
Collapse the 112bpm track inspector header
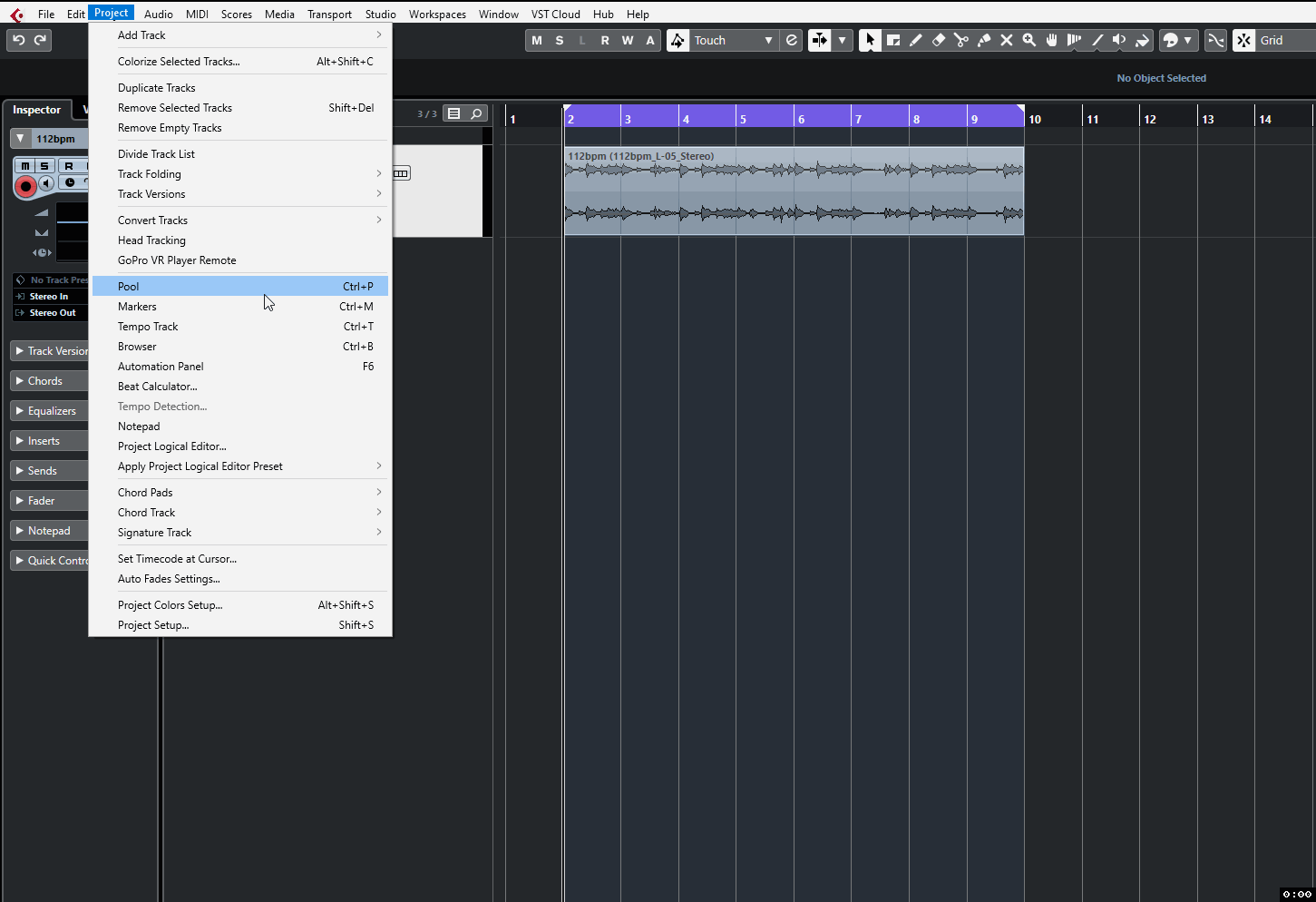pos(20,139)
